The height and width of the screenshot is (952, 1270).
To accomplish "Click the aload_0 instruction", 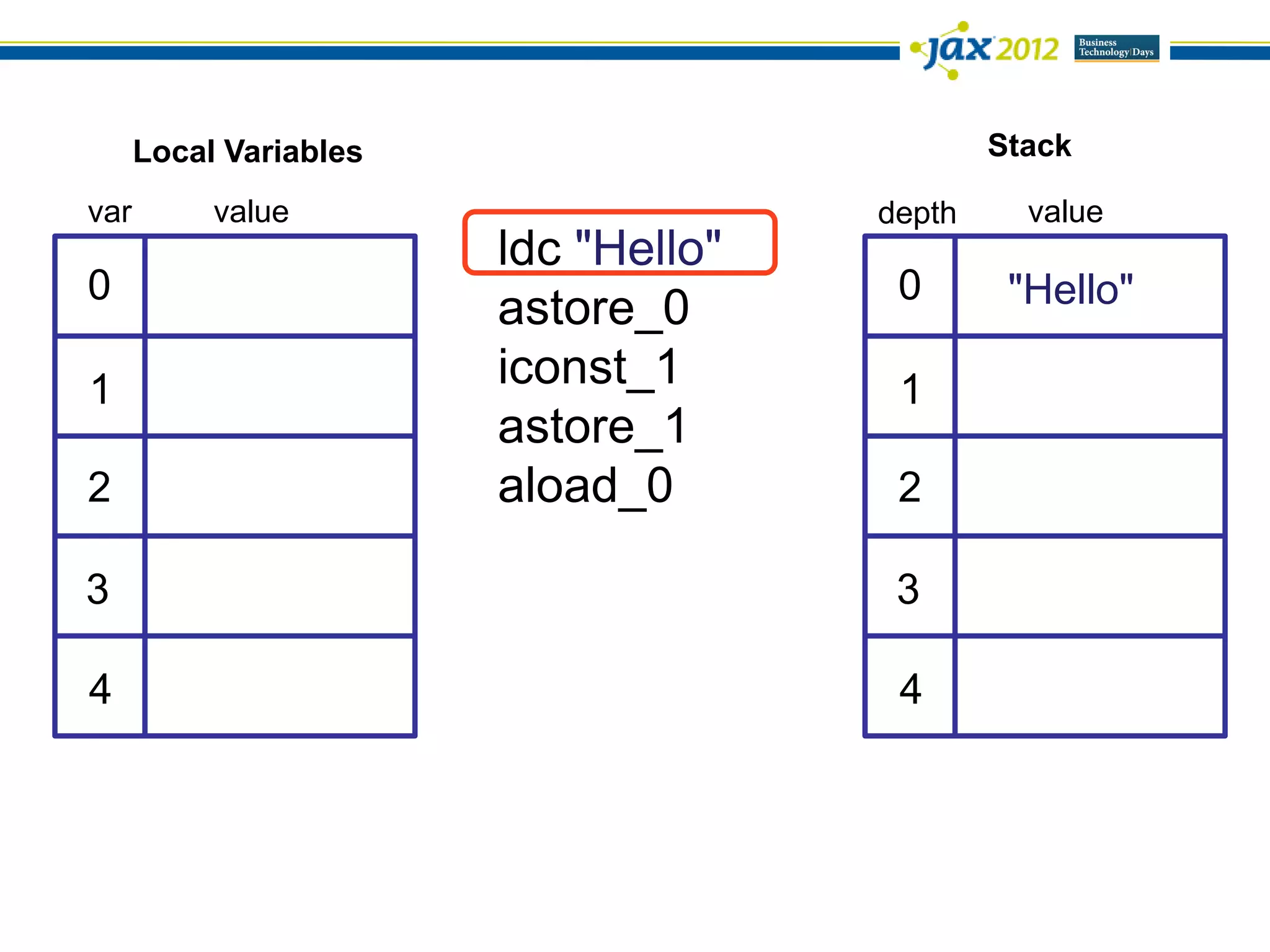I will point(585,486).
